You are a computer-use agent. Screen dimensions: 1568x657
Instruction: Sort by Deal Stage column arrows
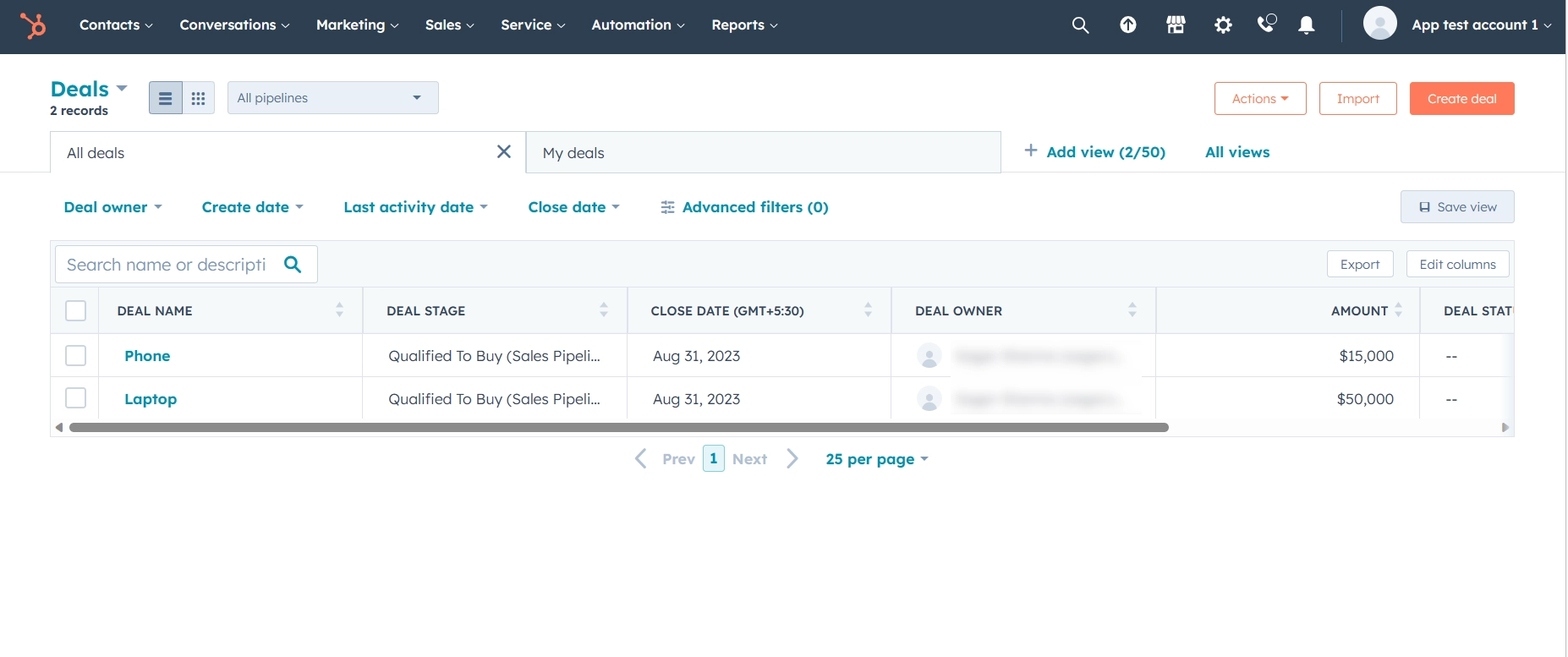pos(604,310)
